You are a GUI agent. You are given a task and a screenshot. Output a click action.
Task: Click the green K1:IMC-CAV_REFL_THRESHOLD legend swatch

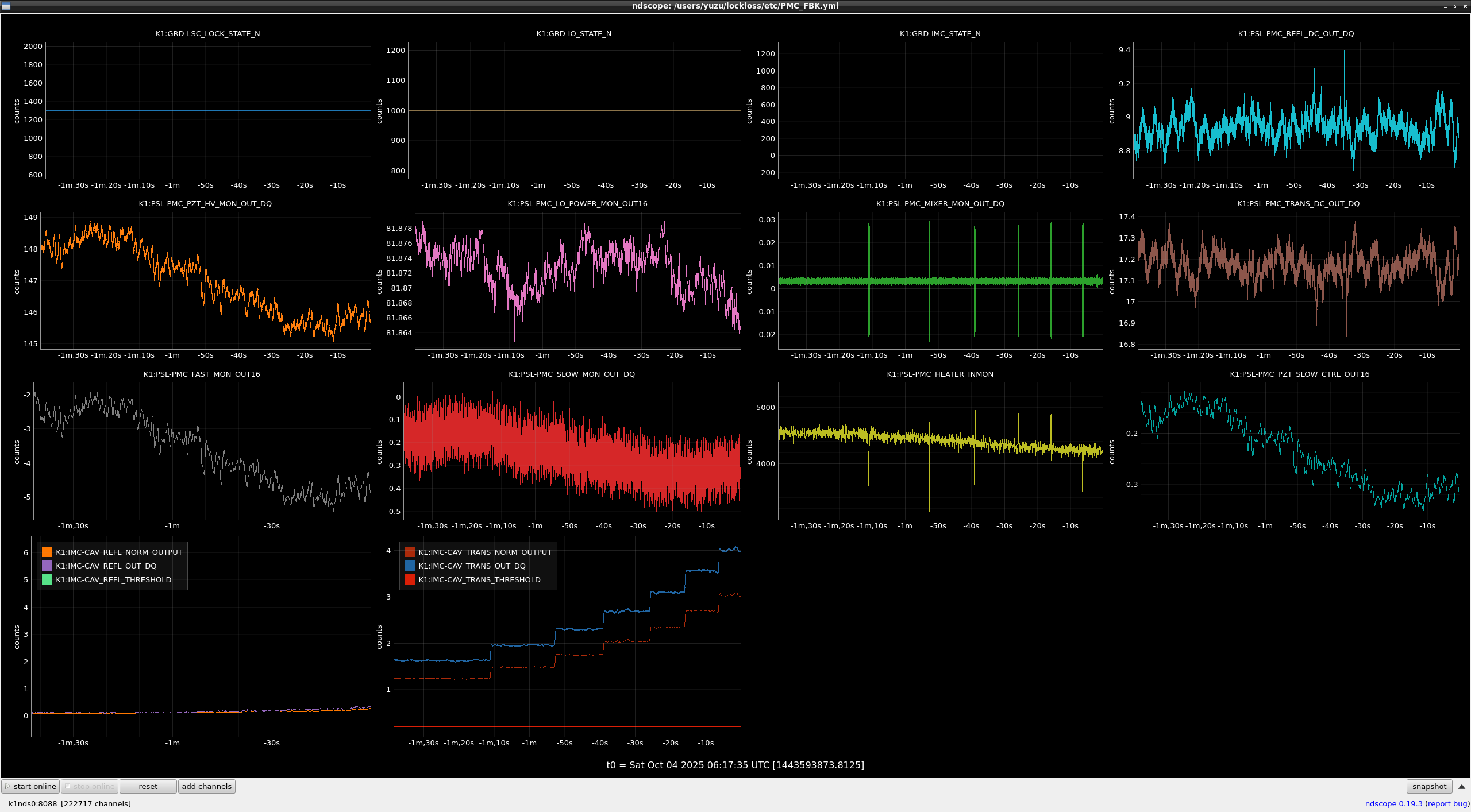47,579
